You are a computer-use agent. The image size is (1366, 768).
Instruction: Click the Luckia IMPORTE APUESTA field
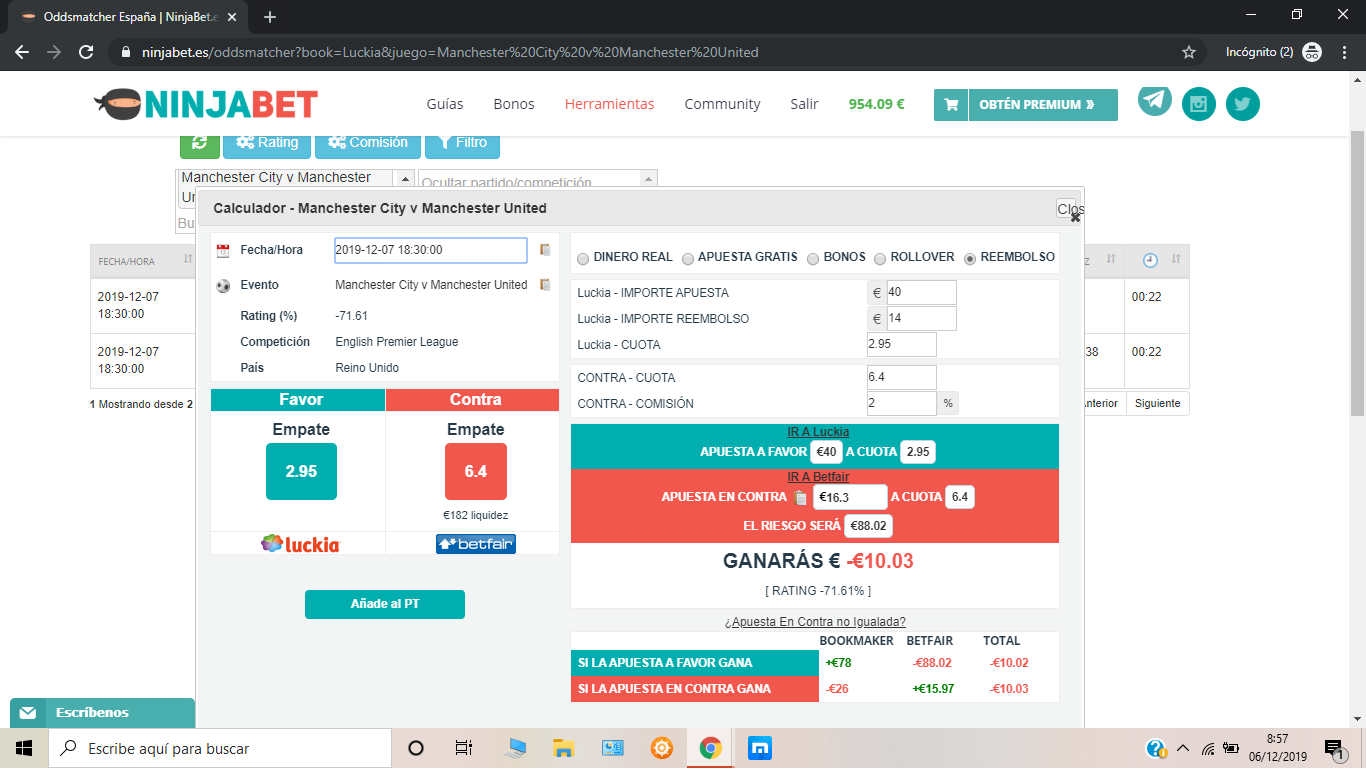pyautogui.click(x=921, y=293)
